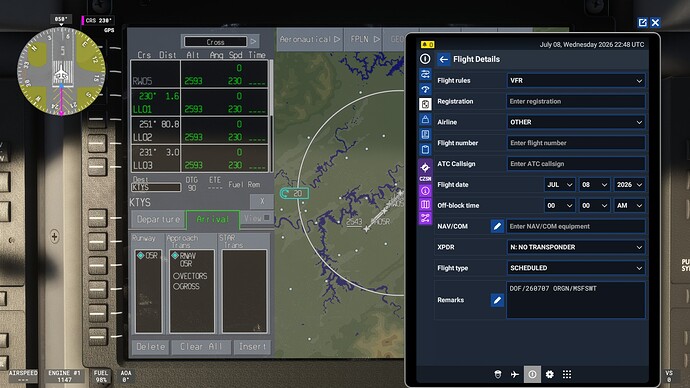
Task: Pop out tablet window using the external icon
Action: (642, 22)
